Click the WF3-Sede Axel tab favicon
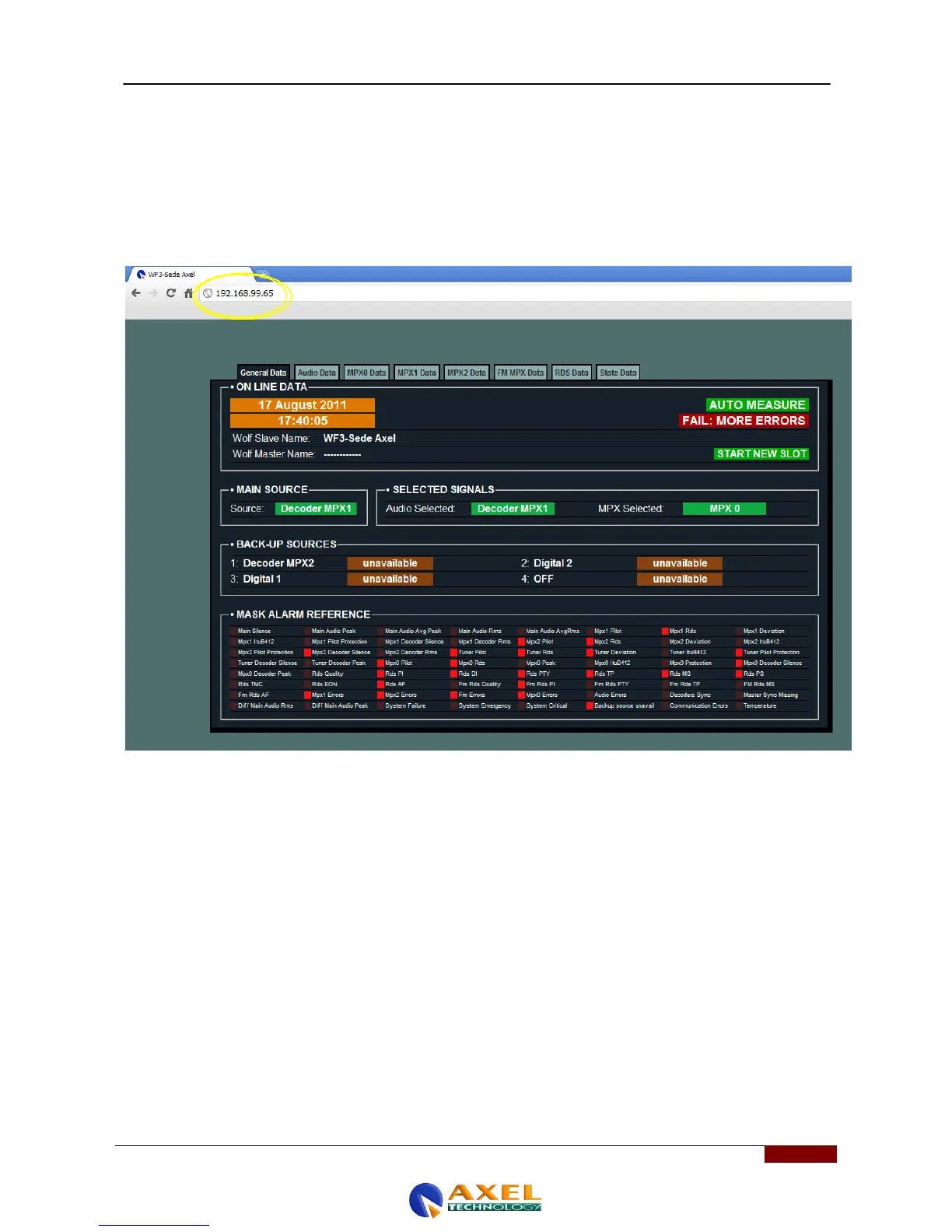Screen dimensions: 952x1232 pos(141,275)
